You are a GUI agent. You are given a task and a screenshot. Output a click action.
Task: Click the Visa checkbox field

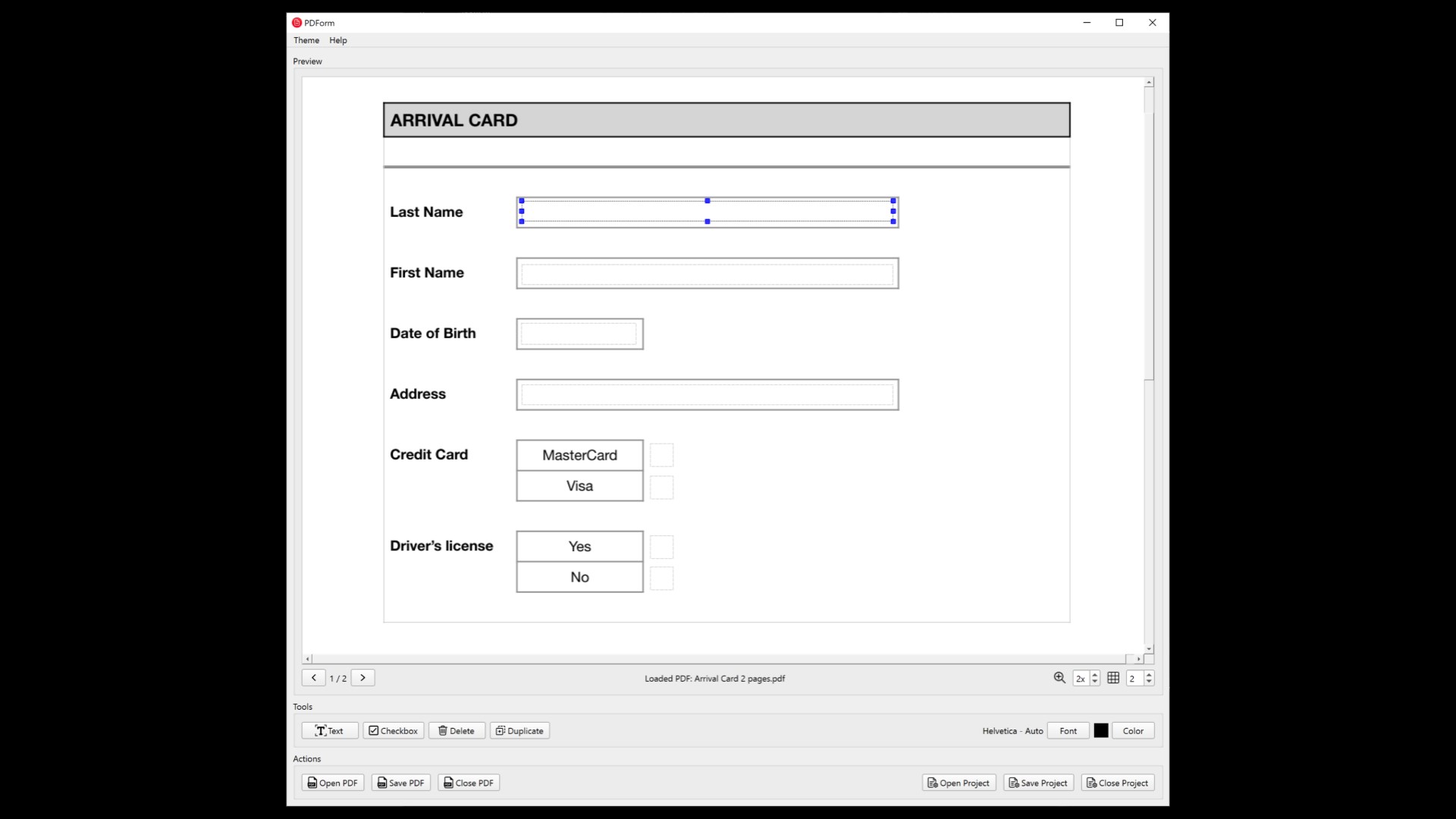click(x=661, y=487)
